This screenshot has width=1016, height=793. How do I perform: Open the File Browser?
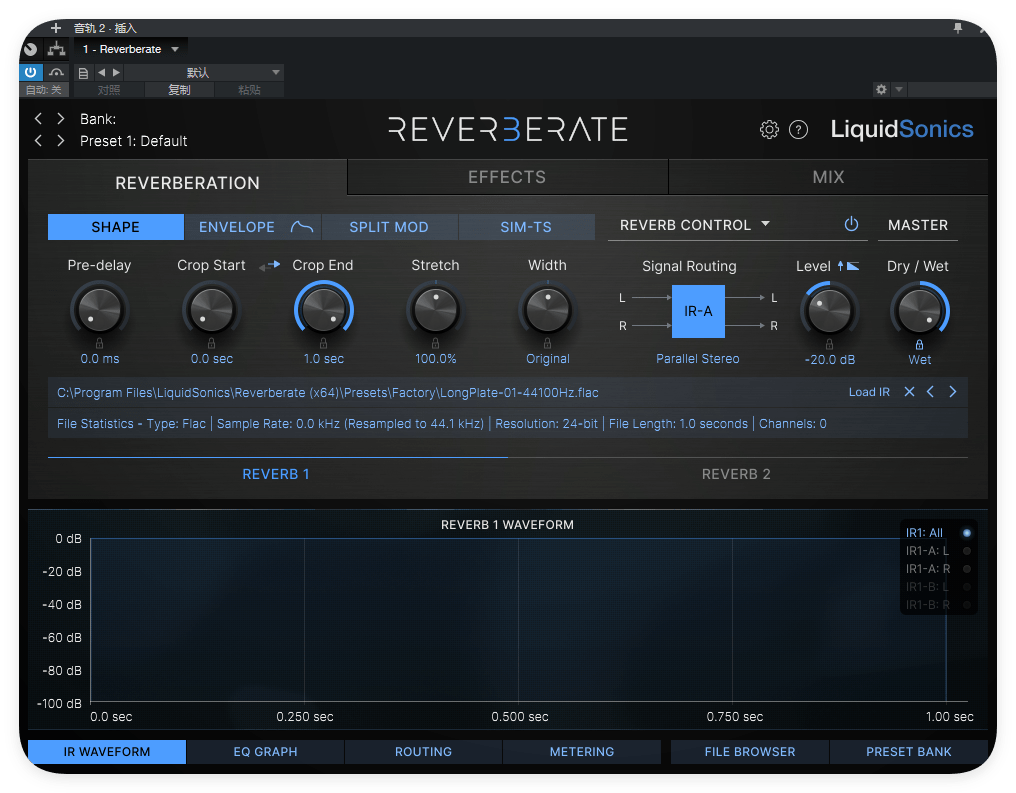tap(750, 752)
